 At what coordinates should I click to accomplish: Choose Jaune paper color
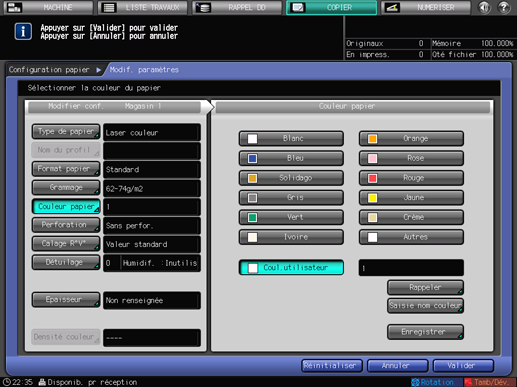411,197
